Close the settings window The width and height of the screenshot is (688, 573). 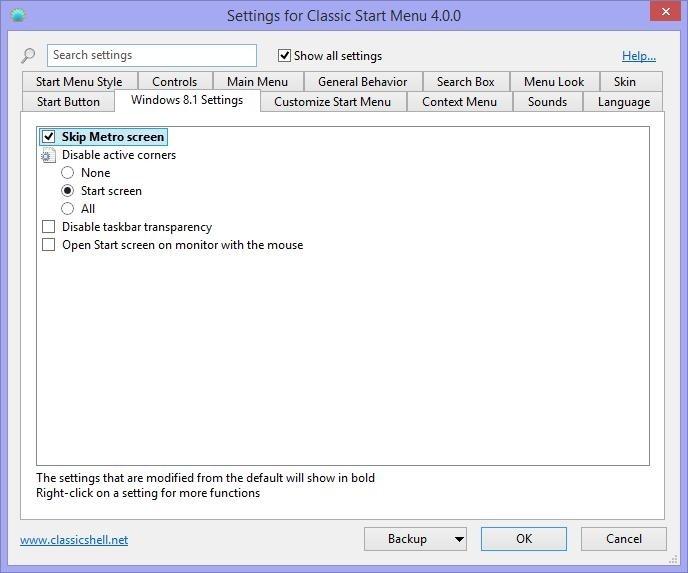click(665, 11)
